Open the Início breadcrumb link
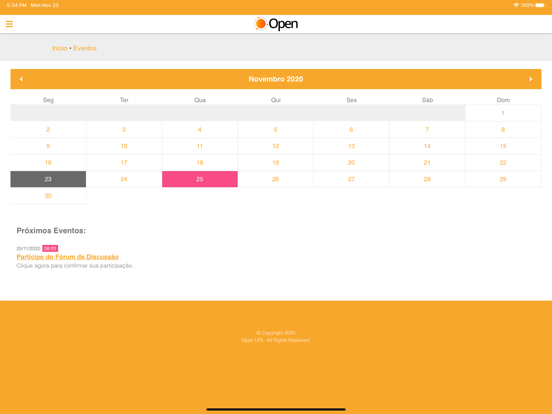 pyautogui.click(x=59, y=48)
